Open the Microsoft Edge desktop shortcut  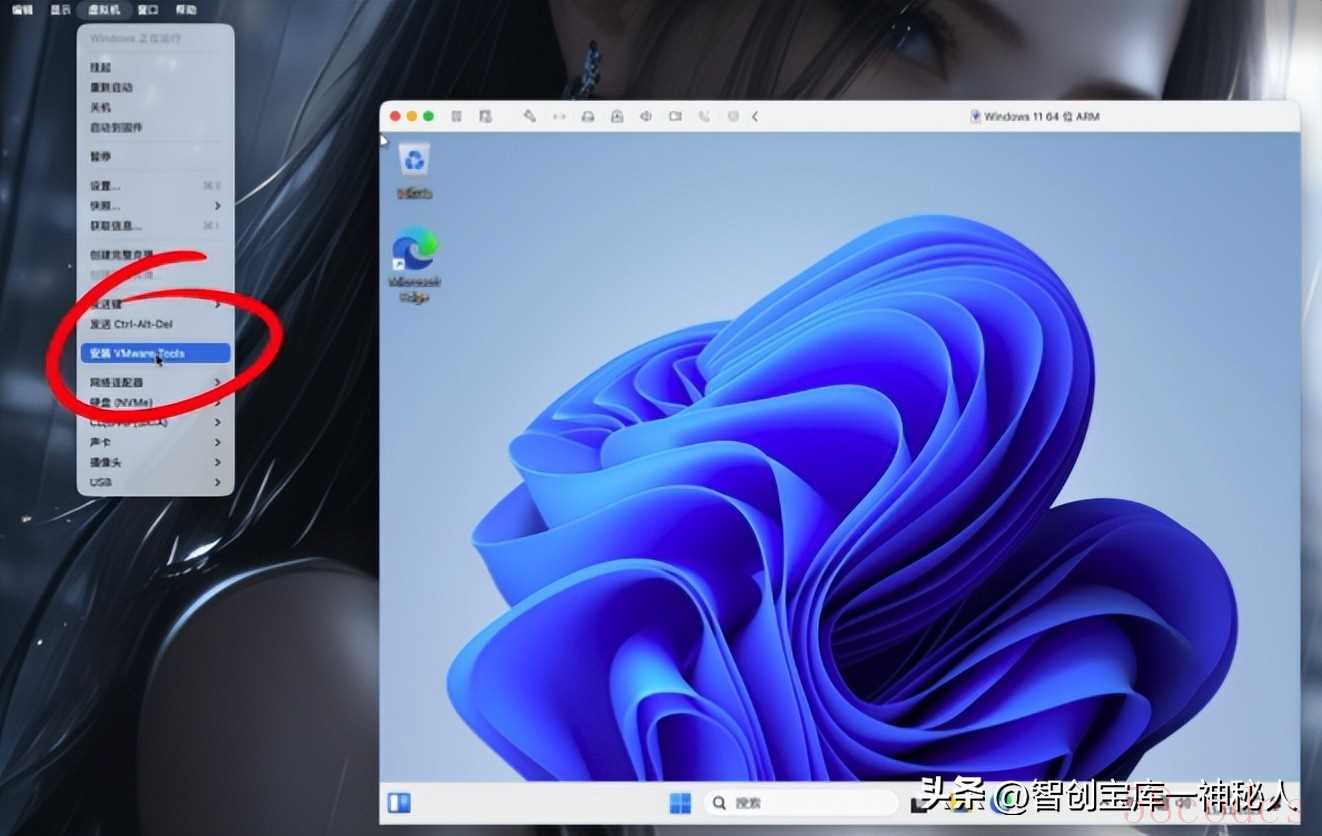point(414,262)
